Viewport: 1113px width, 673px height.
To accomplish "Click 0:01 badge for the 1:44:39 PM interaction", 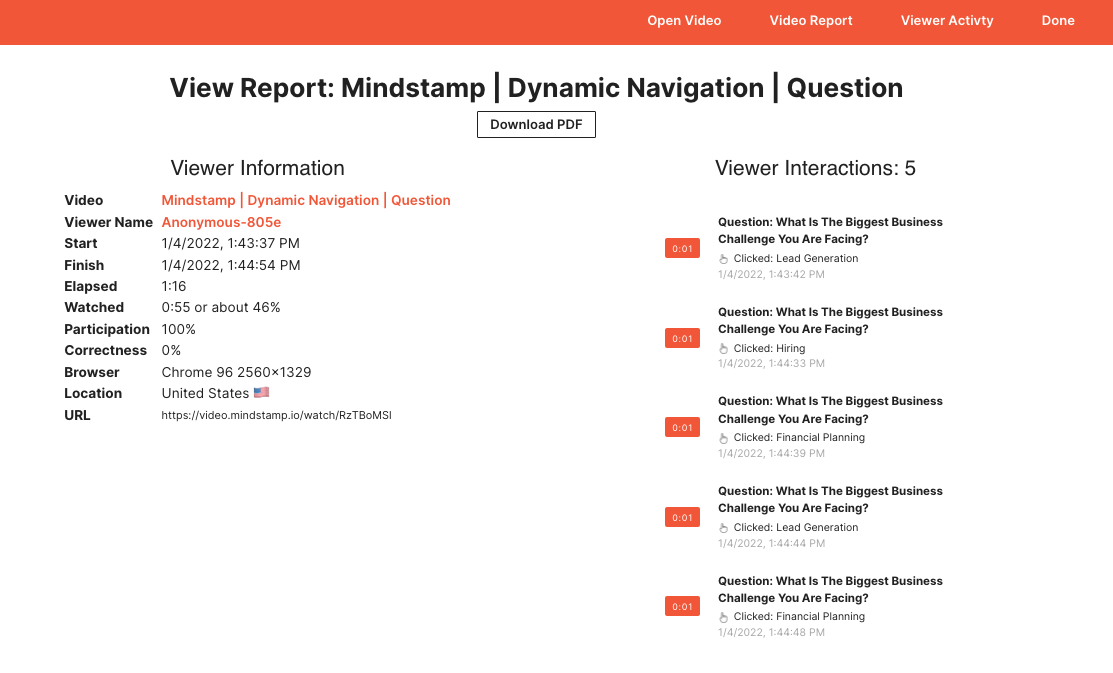I will [682, 428].
